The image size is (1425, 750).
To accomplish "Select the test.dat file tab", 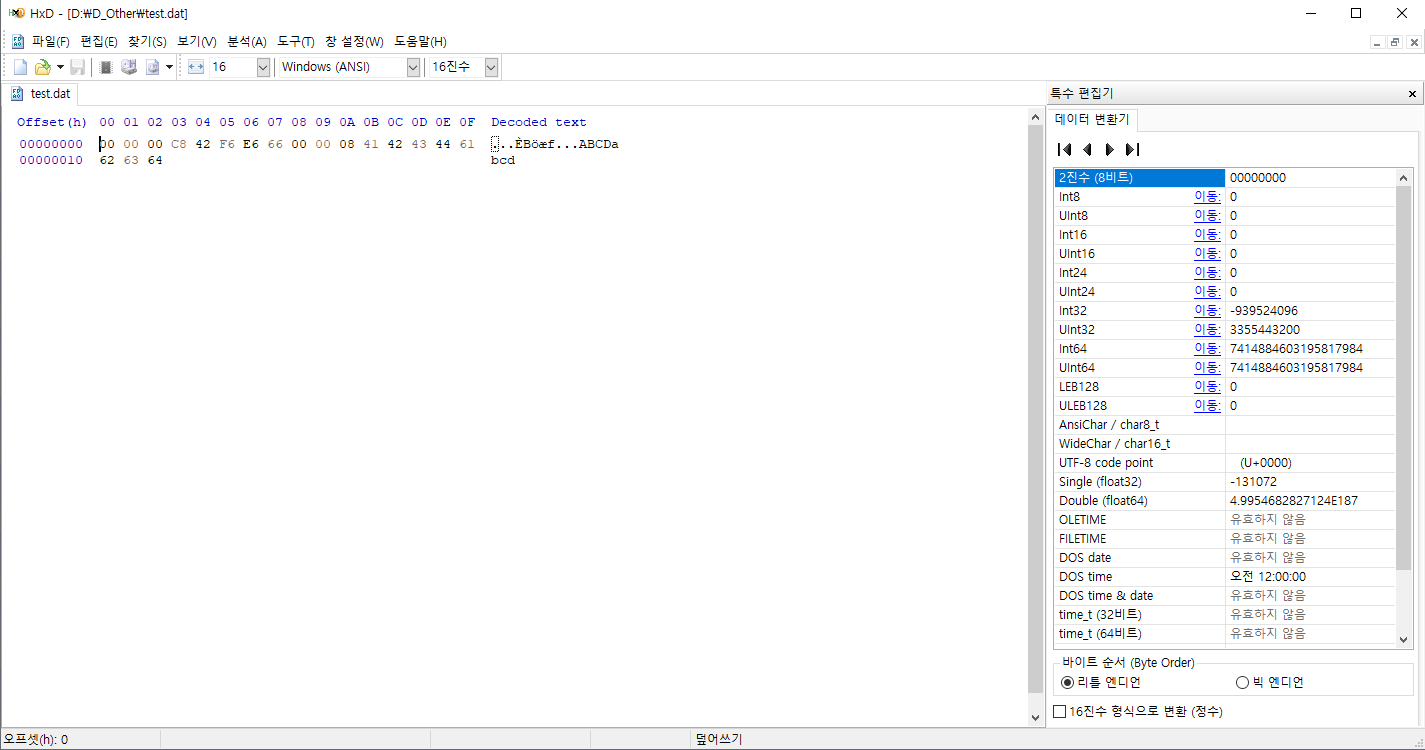I will (x=41, y=94).
